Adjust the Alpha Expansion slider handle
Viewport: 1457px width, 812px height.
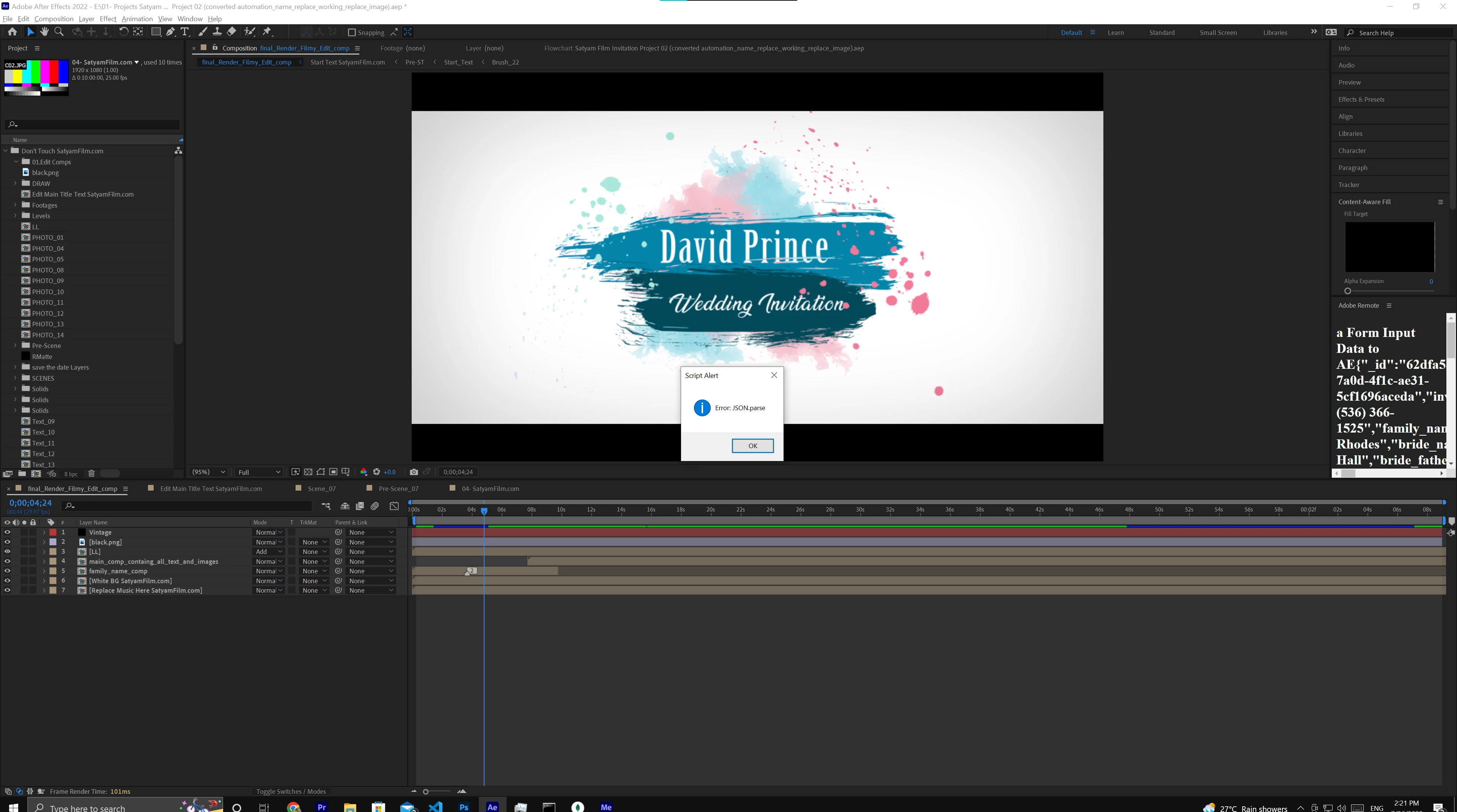(x=1348, y=291)
